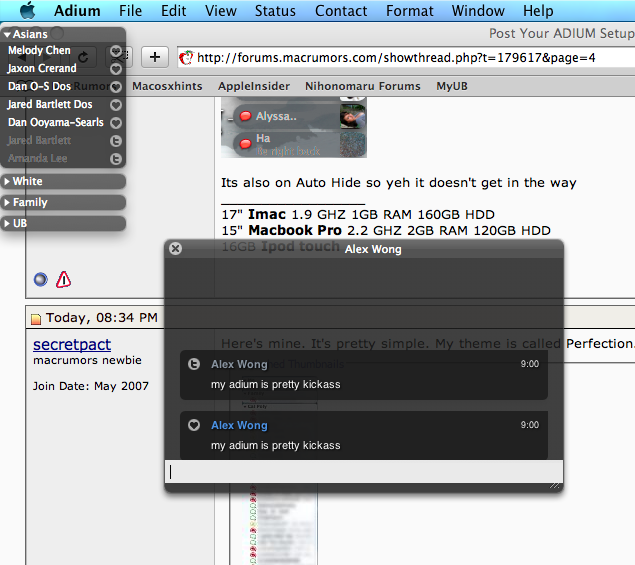Image resolution: width=635 pixels, height=565 pixels.
Task: Collapse the Asians contact group
Action: (x=7, y=35)
